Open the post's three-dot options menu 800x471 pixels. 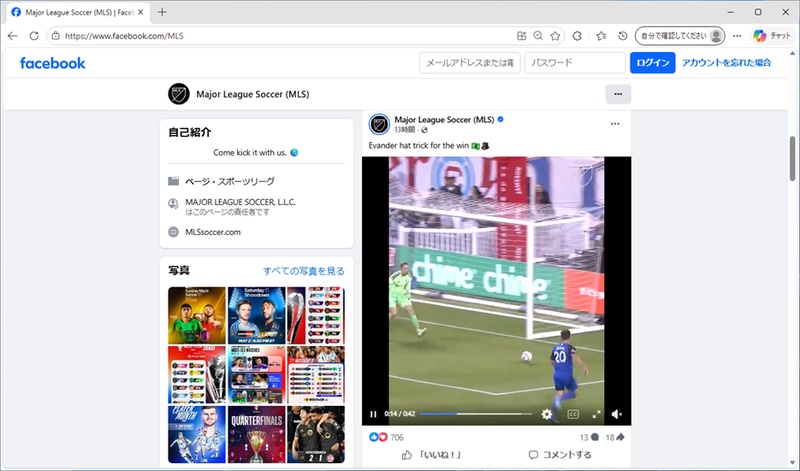coord(615,123)
